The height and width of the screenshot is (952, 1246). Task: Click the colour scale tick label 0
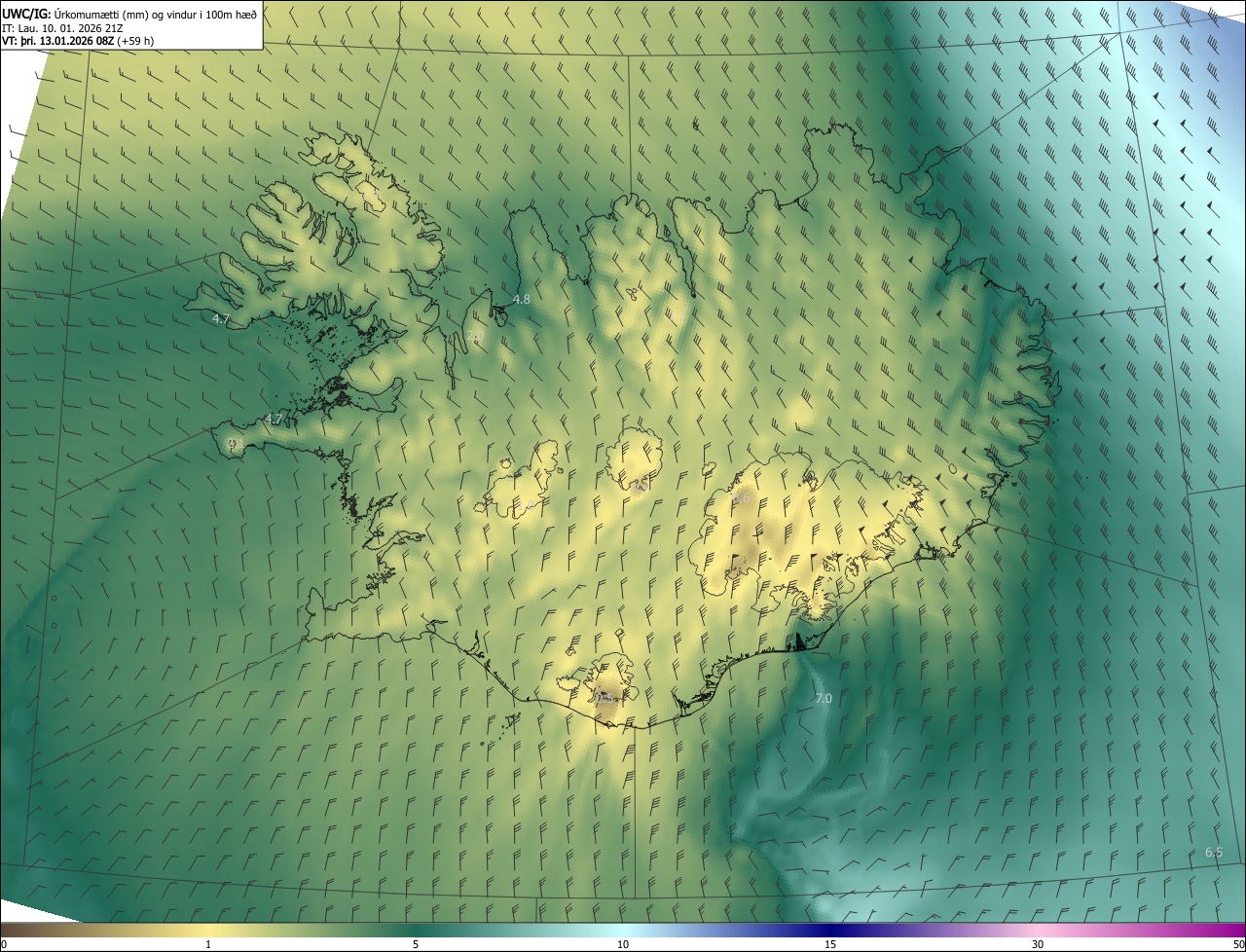[x=4, y=944]
